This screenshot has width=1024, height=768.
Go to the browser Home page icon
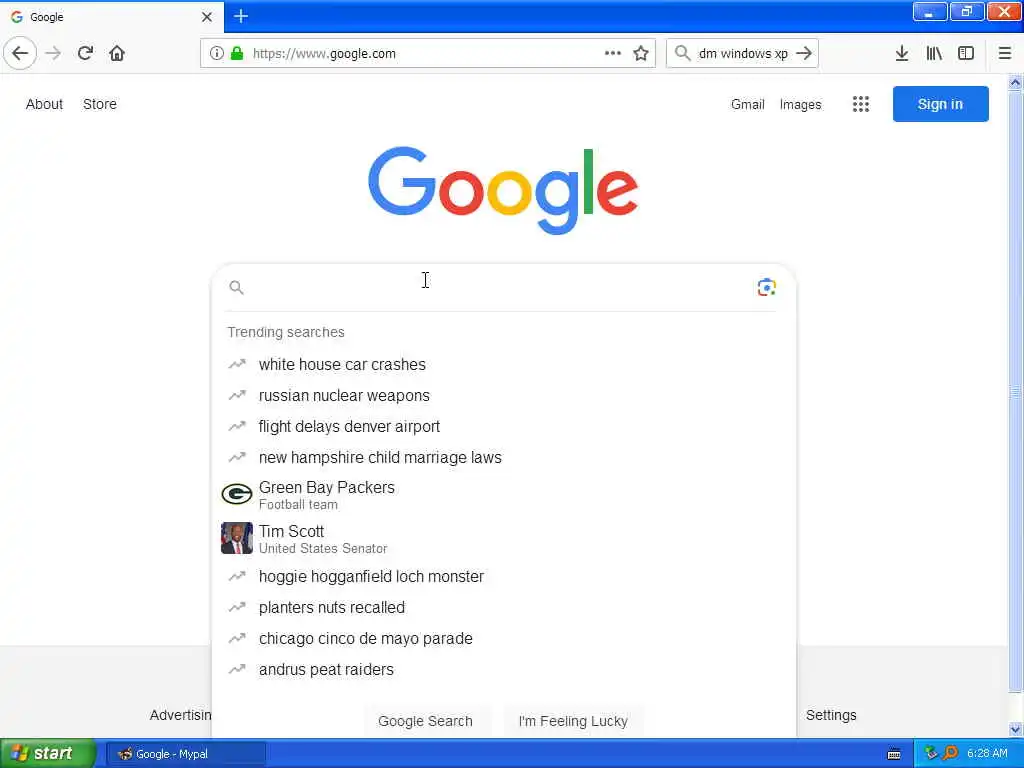(117, 53)
